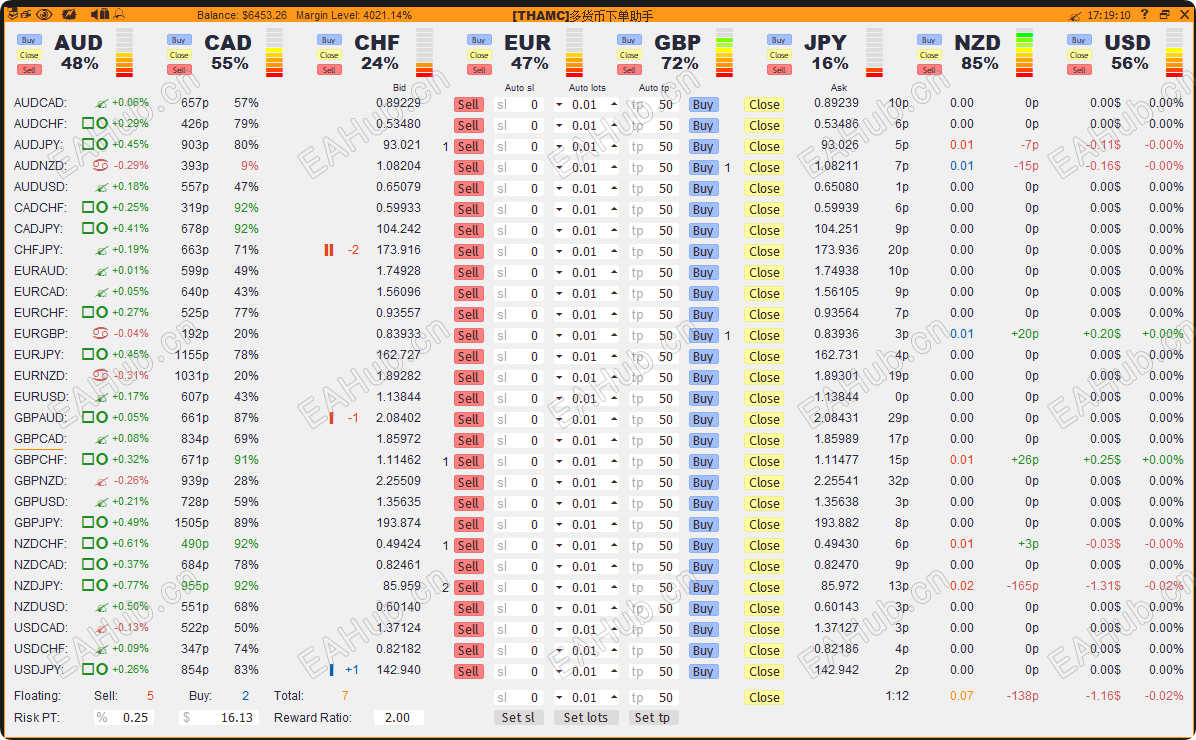The width and height of the screenshot is (1196, 740).
Task: Click the red crab icon in the AUDNZD row
Action: (100, 166)
